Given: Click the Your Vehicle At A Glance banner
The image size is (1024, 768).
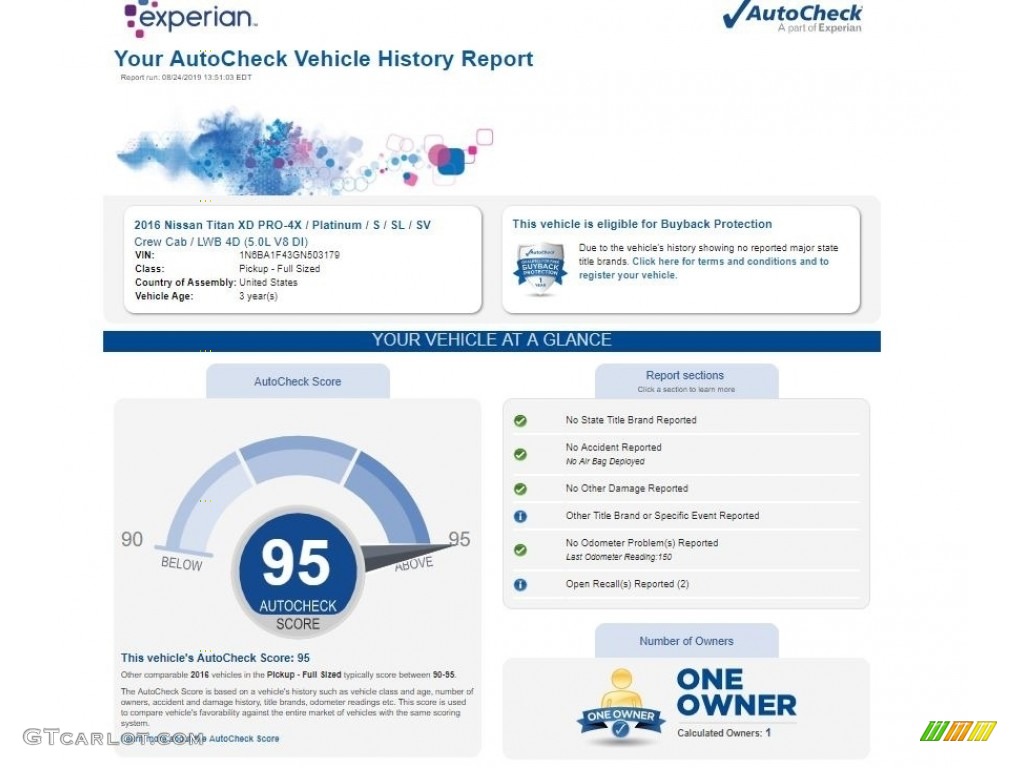Looking at the screenshot, I should click(491, 340).
